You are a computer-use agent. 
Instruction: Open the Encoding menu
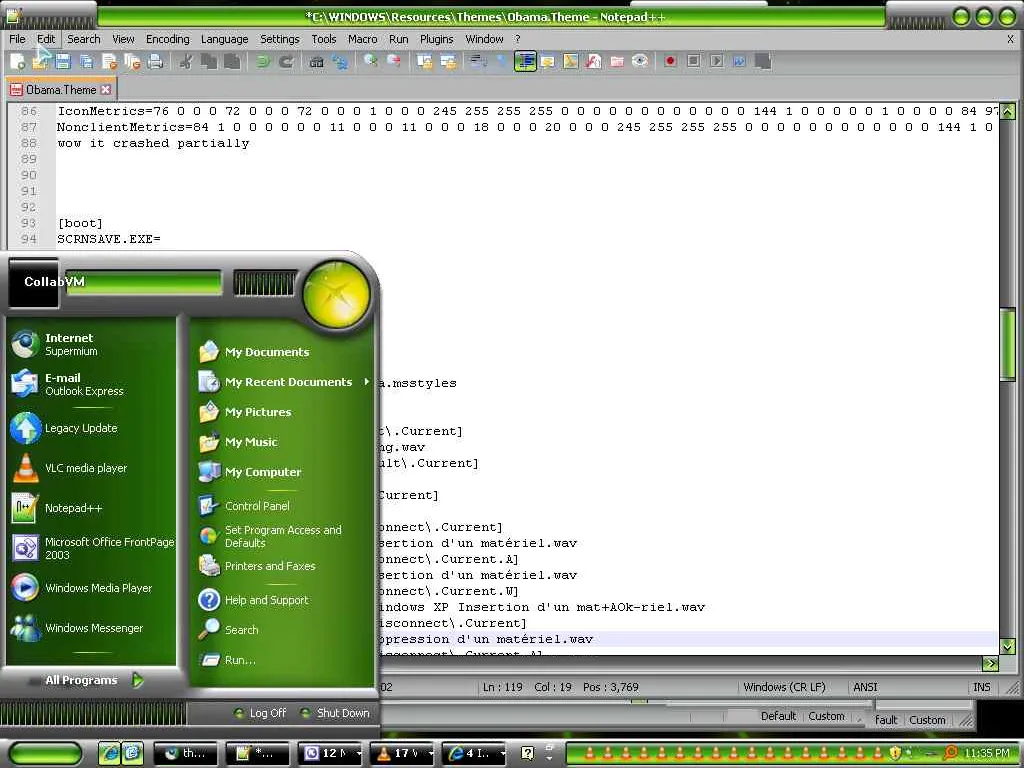pyautogui.click(x=167, y=39)
